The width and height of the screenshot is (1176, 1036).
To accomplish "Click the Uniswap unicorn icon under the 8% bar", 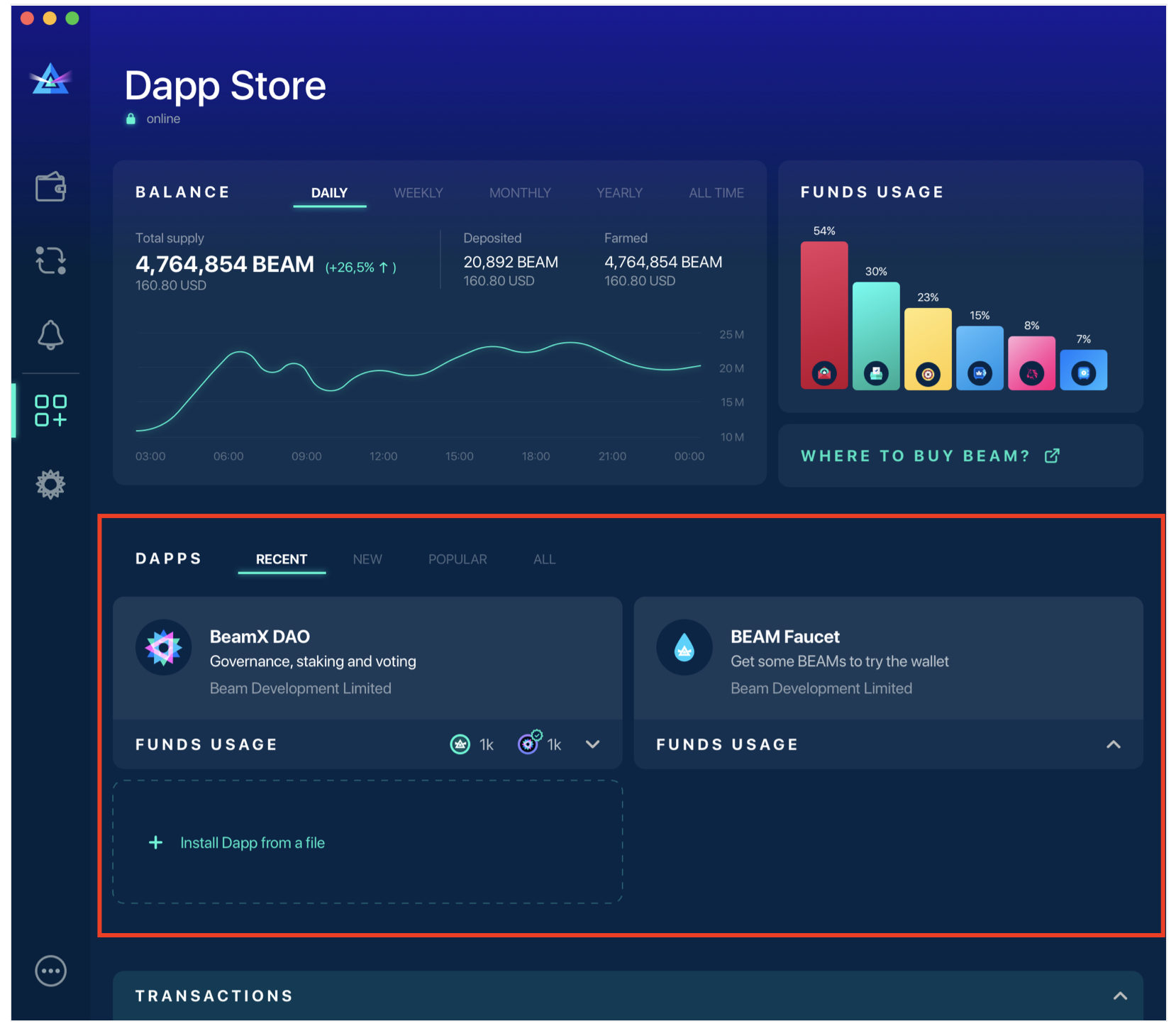I will coord(1031,374).
